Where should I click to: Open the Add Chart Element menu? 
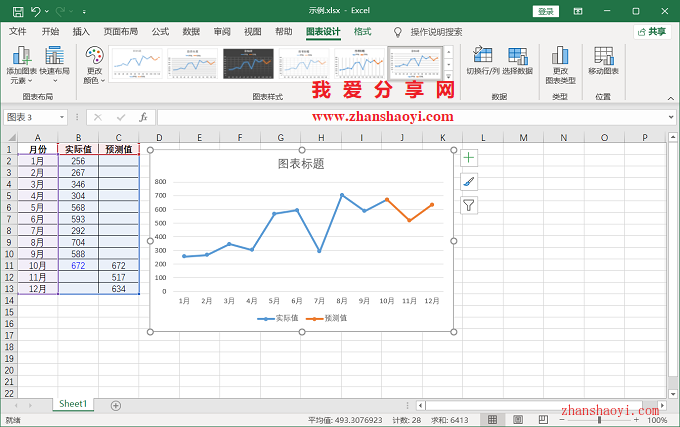click(21, 65)
